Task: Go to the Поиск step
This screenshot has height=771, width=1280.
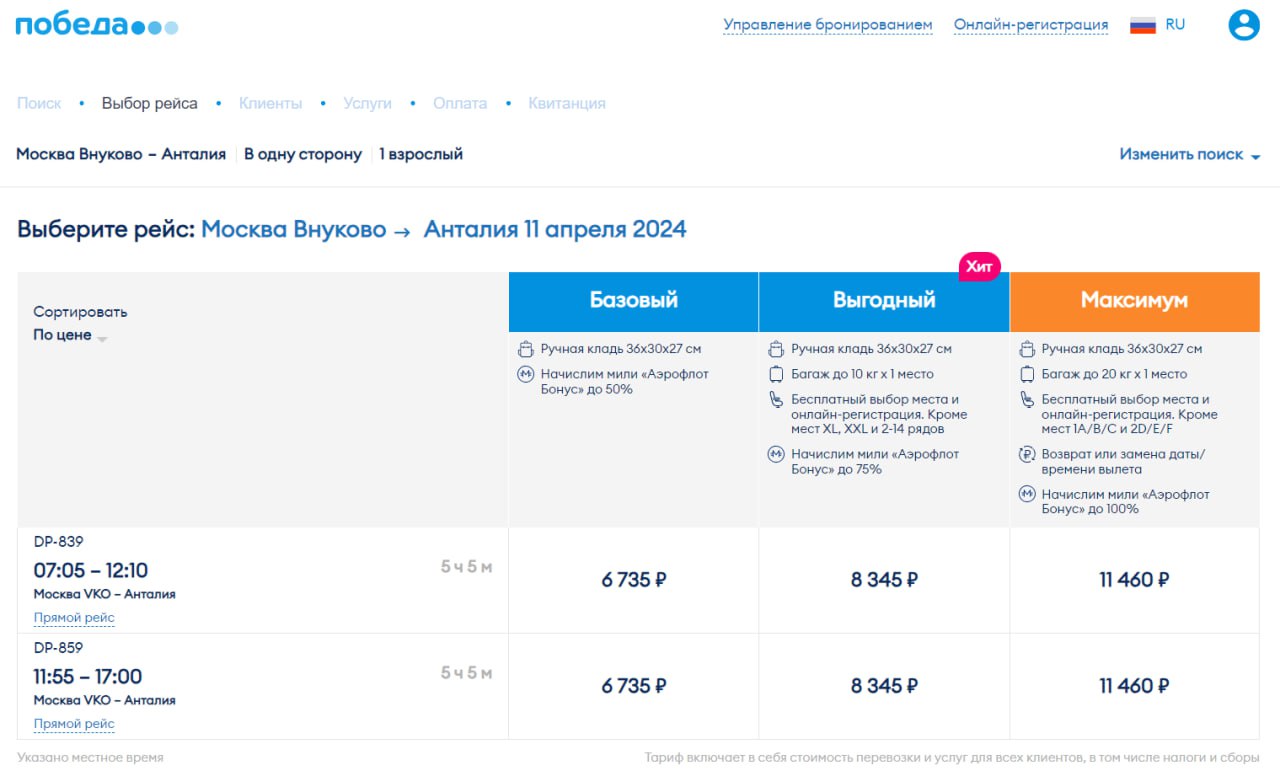Action: pyautogui.click(x=39, y=103)
